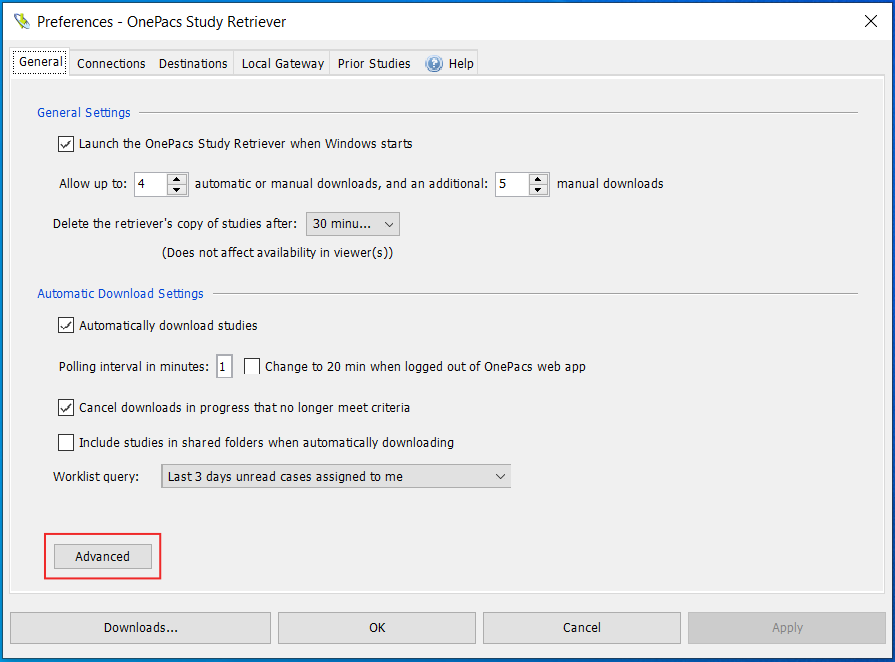Toggle Automatically download studies checkbox
The image size is (895, 662).
(x=66, y=325)
